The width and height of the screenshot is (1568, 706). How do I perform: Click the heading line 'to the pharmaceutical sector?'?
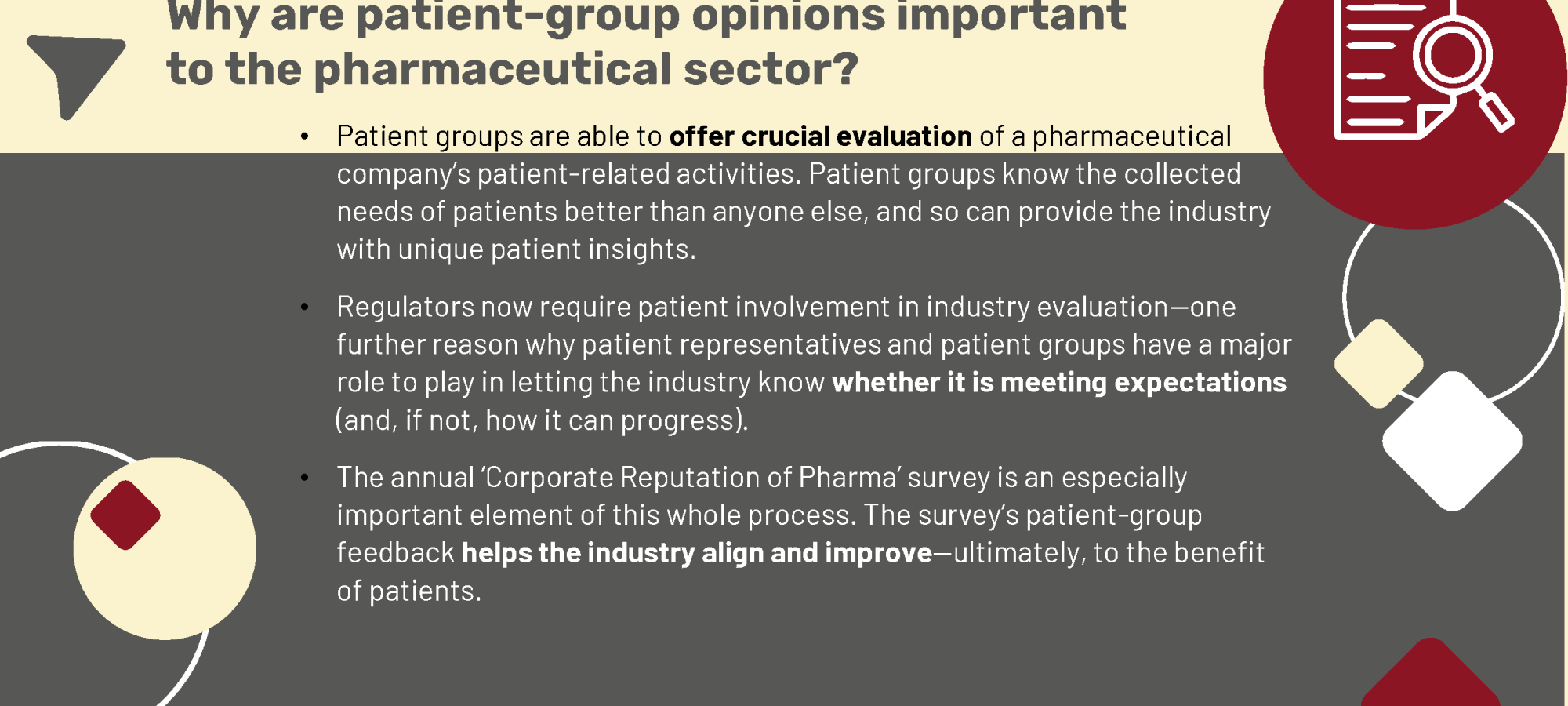pyautogui.click(x=512, y=69)
